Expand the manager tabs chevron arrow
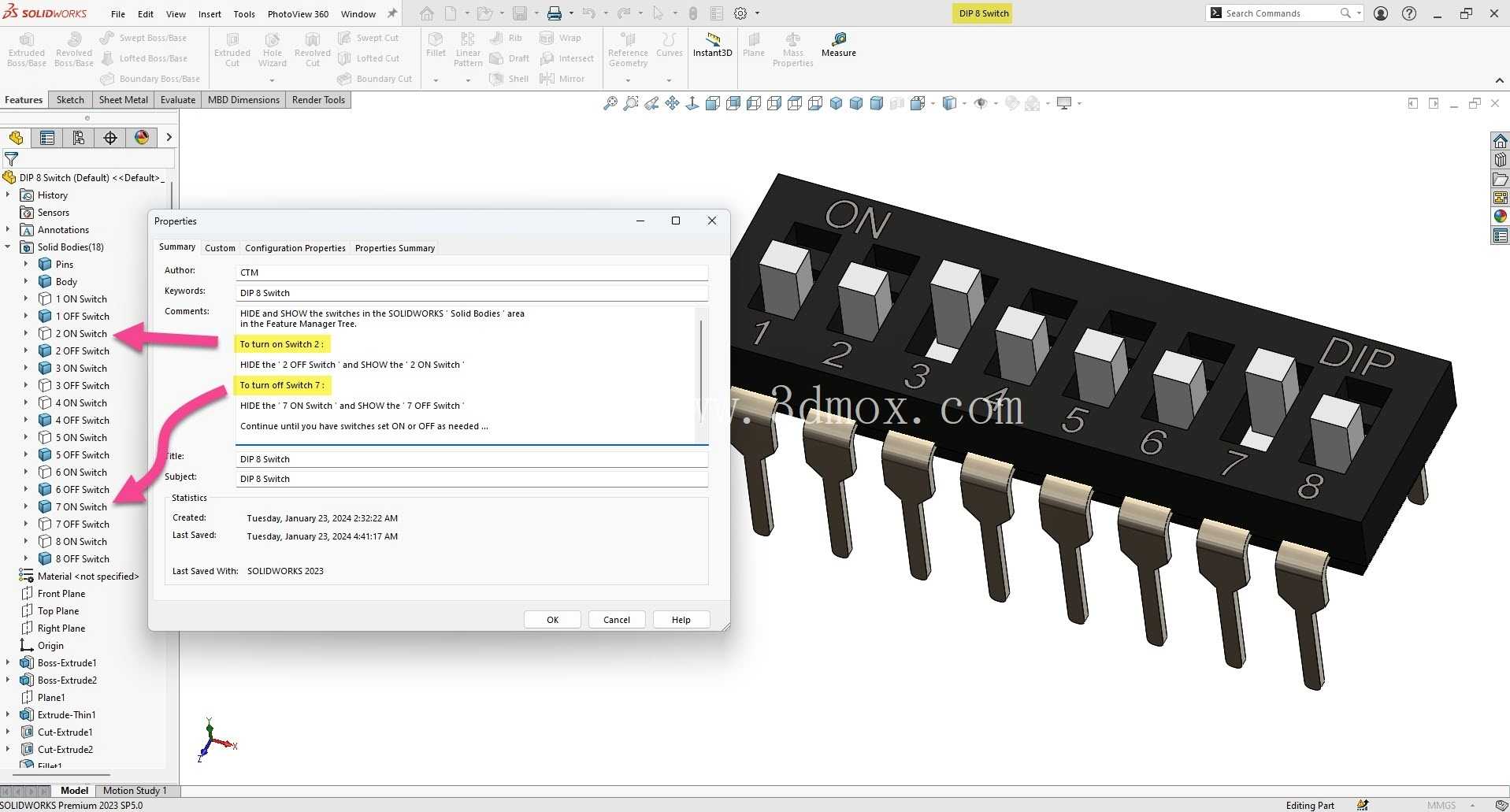1510x812 pixels. [x=169, y=138]
